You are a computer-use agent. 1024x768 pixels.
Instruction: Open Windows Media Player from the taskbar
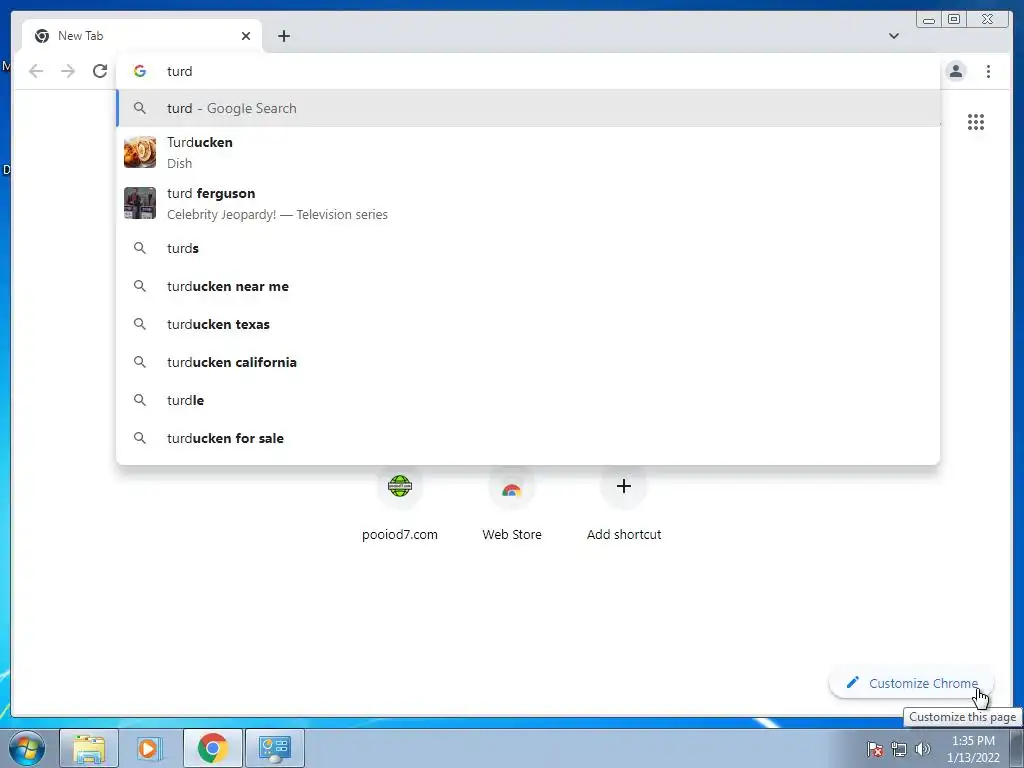[150, 748]
